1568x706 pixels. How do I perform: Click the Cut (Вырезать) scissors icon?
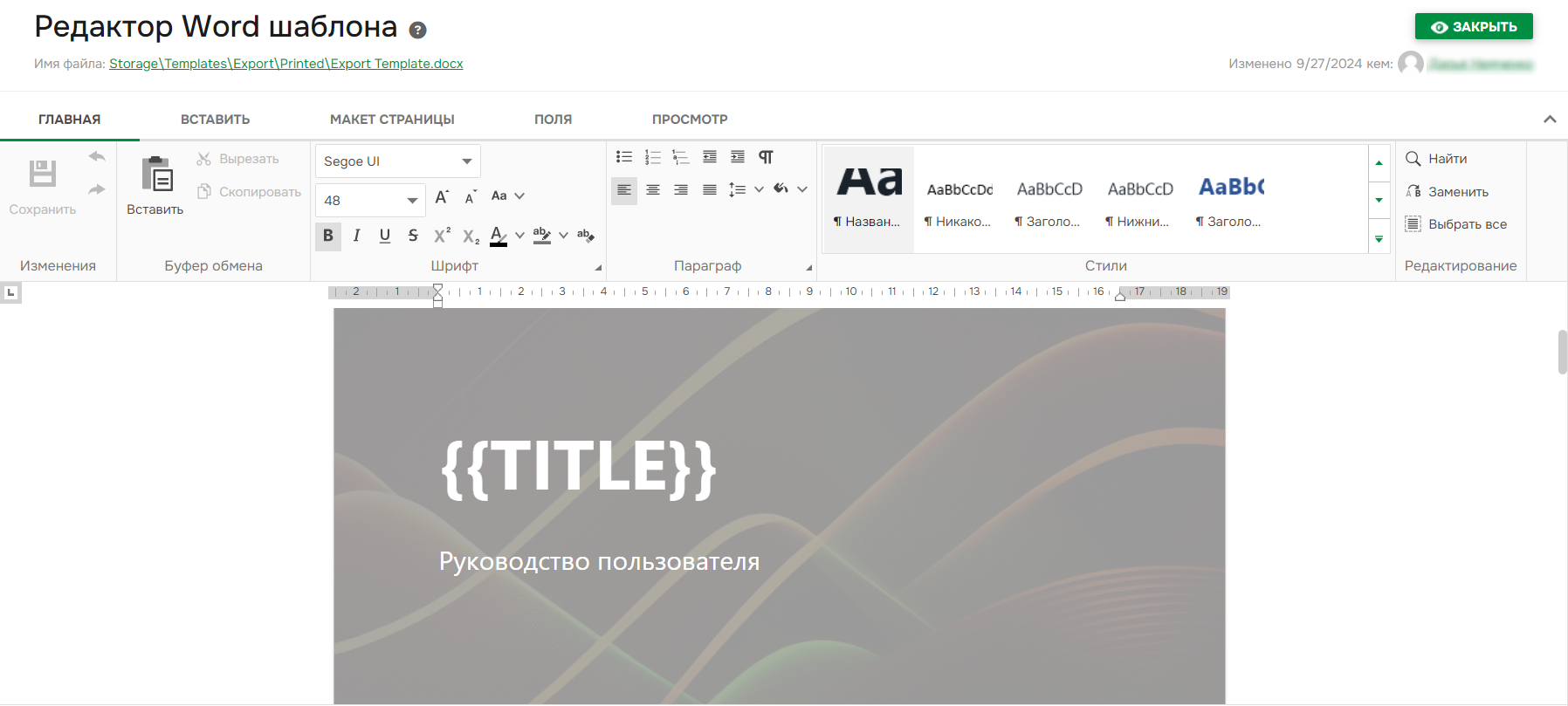point(203,159)
